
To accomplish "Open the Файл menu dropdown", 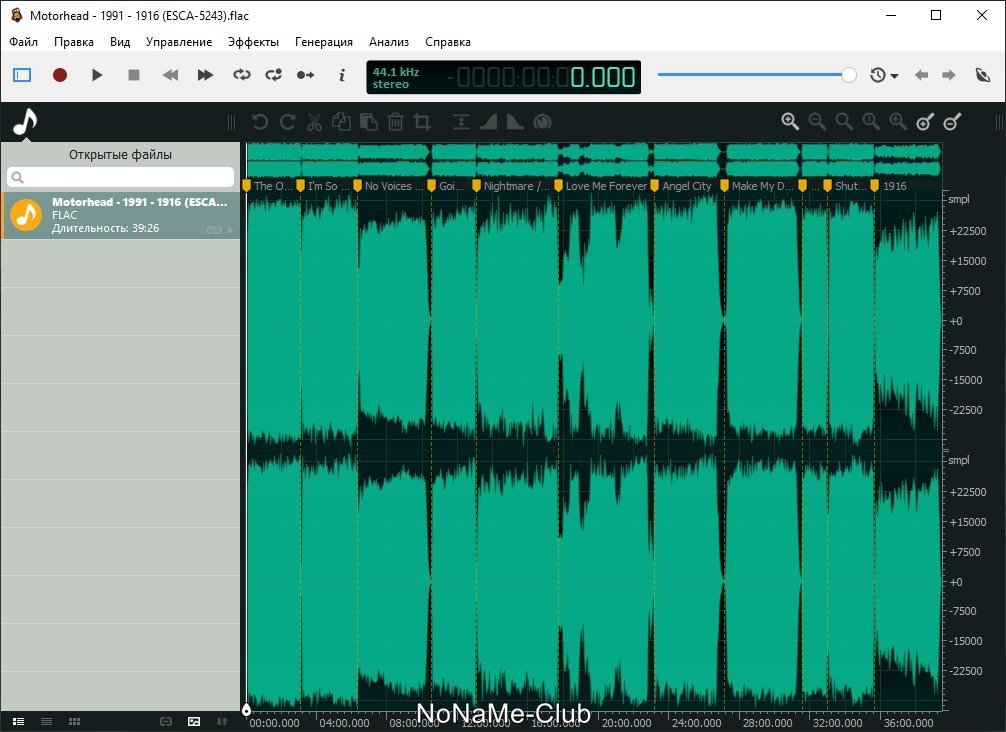I will pos(23,42).
